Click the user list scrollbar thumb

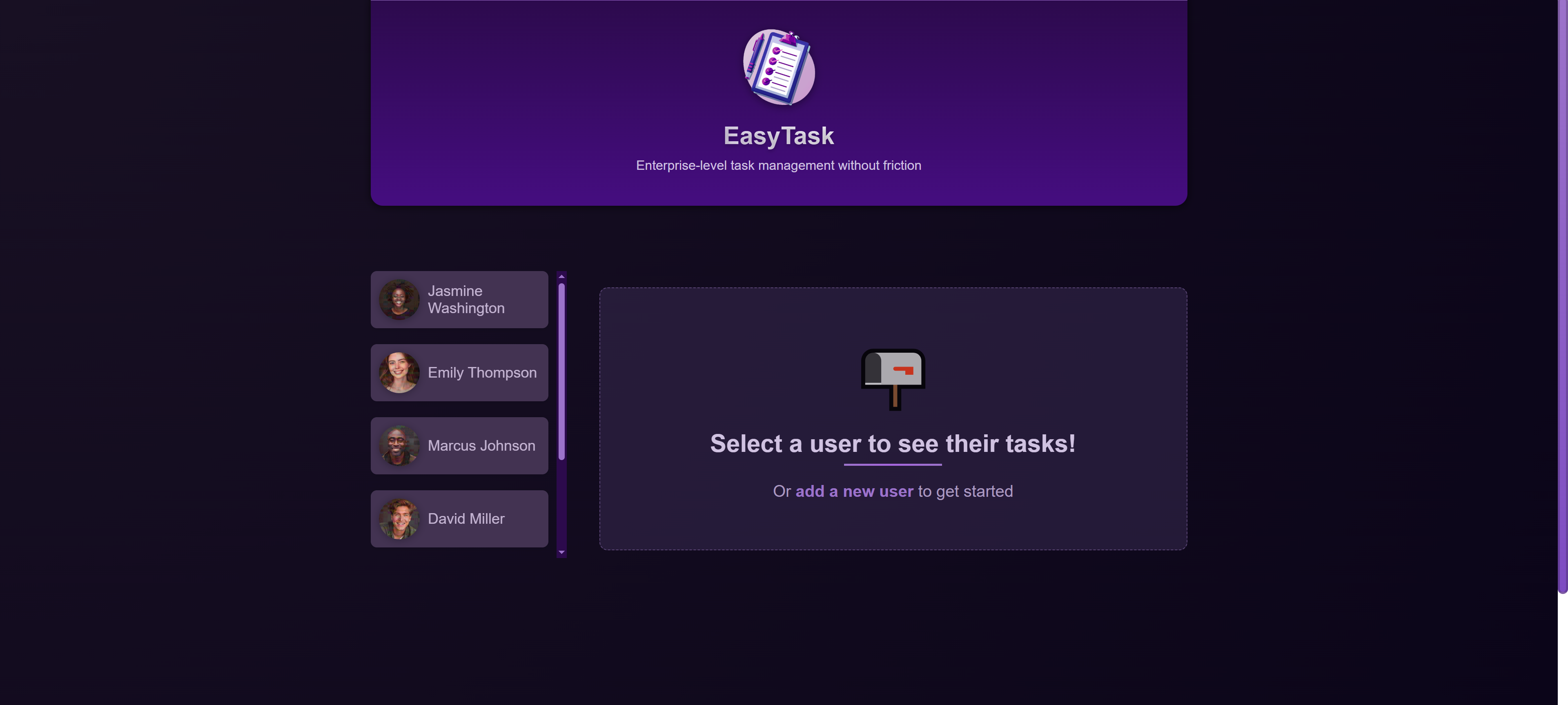[x=561, y=371]
